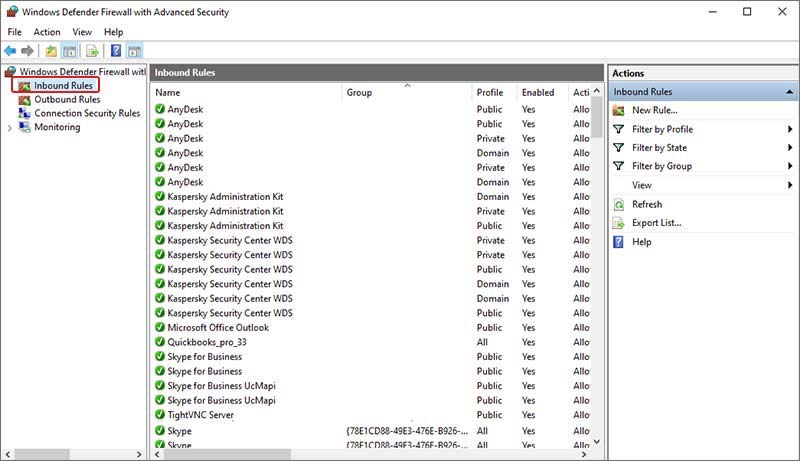Select the Microsoft Office Outlook rule
The width and height of the screenshot is (800, 461).
pos(218,328)
